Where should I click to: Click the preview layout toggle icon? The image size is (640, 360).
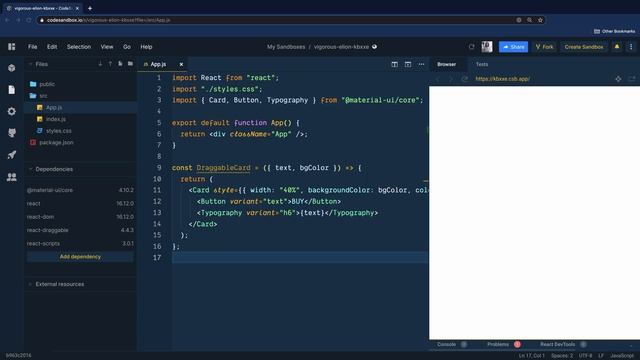pyautogui.click(x=408, y=64)
